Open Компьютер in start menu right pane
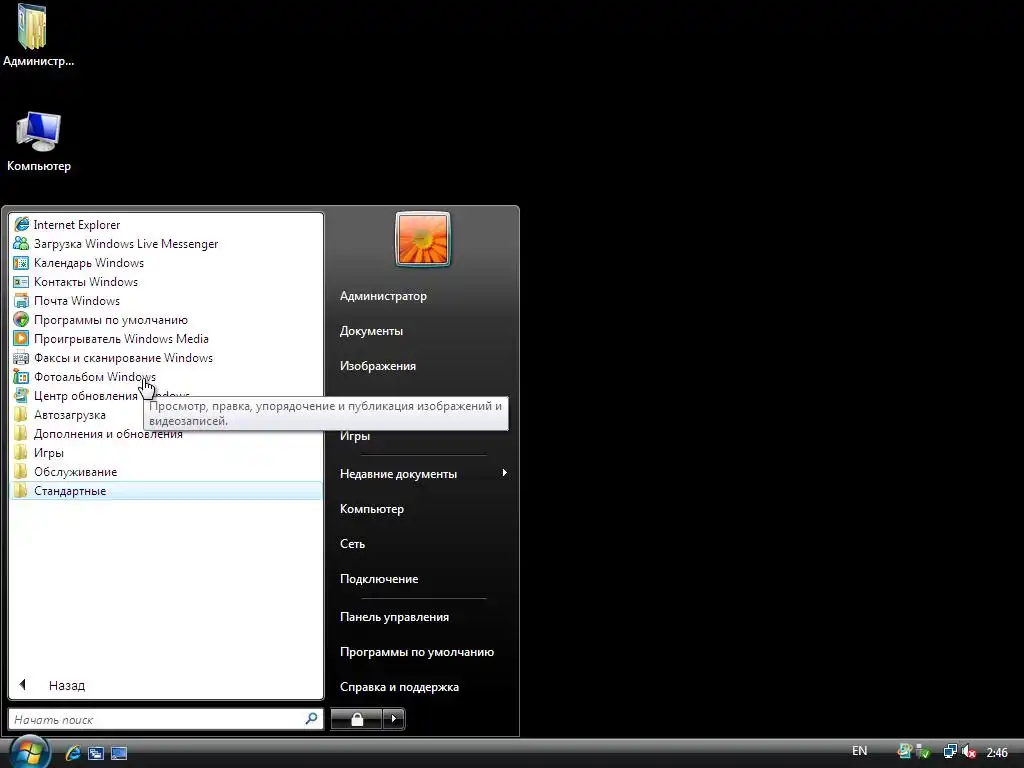 372,509
